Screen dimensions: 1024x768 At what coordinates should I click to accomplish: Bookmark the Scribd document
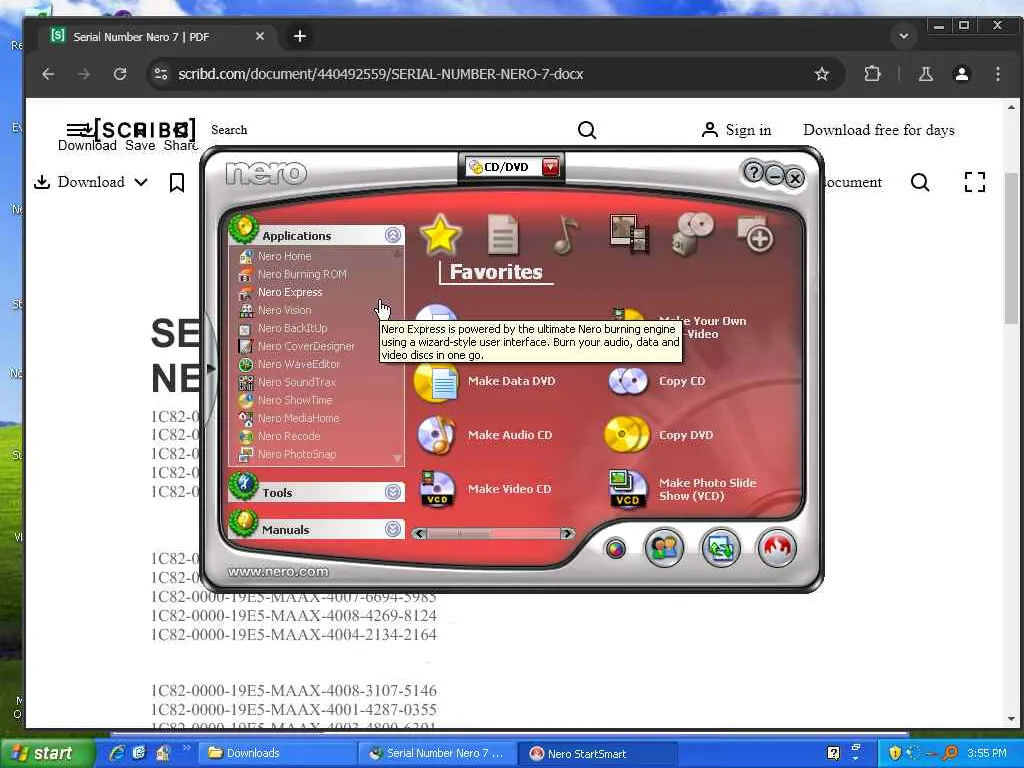point(176,182)
